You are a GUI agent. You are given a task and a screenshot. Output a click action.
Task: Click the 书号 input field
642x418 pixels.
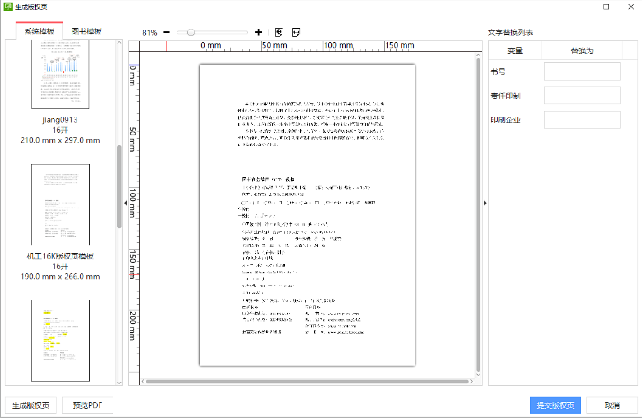(568, 71)
